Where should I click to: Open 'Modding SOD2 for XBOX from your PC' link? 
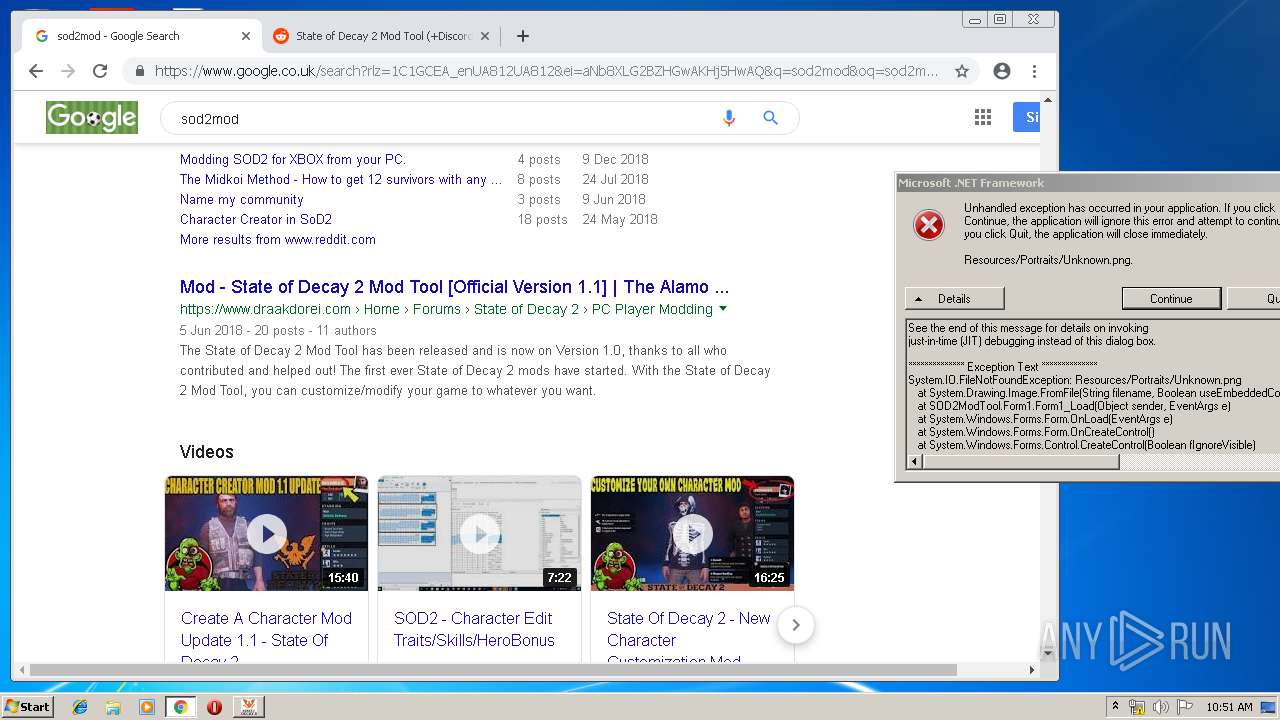tap(293, 159)
